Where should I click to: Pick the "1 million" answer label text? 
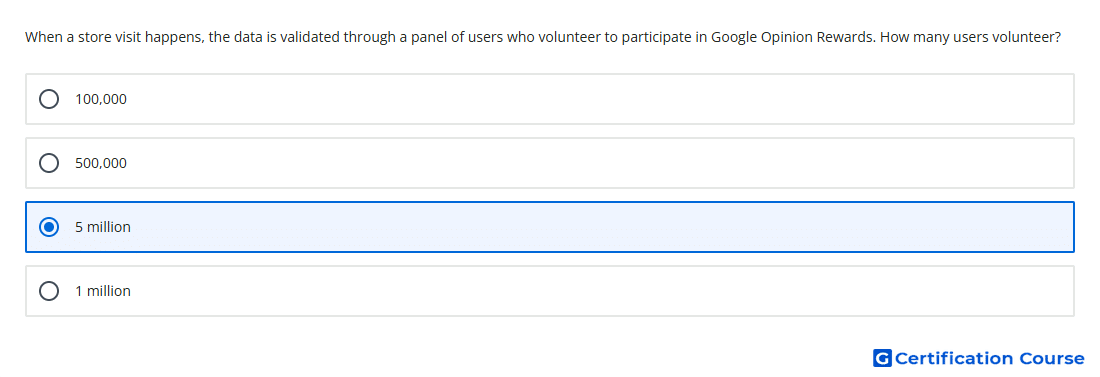[103, 291]
